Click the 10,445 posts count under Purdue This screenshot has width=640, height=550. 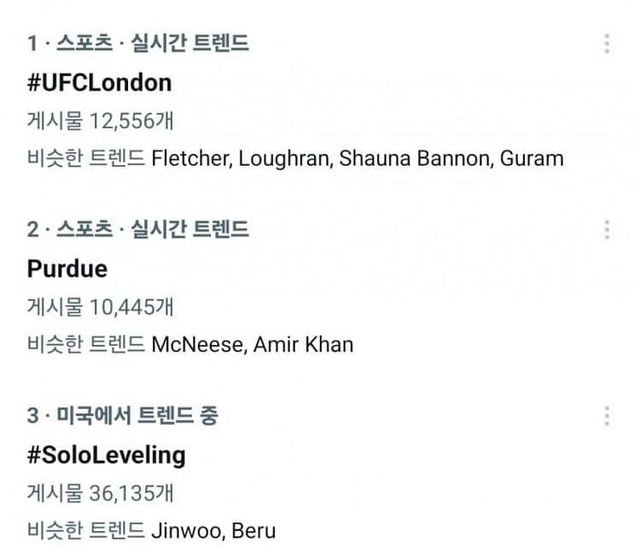point(101,307)
